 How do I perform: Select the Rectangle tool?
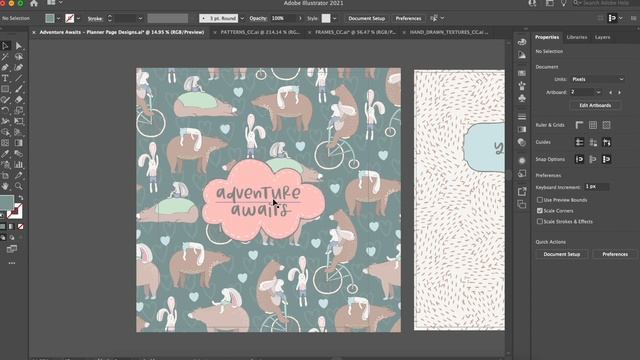[5, 89]
